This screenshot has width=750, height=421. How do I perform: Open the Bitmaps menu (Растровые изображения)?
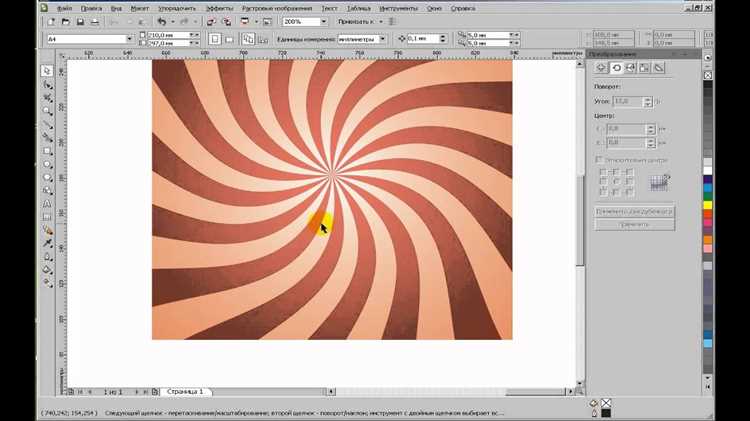(x=277, y=8)
